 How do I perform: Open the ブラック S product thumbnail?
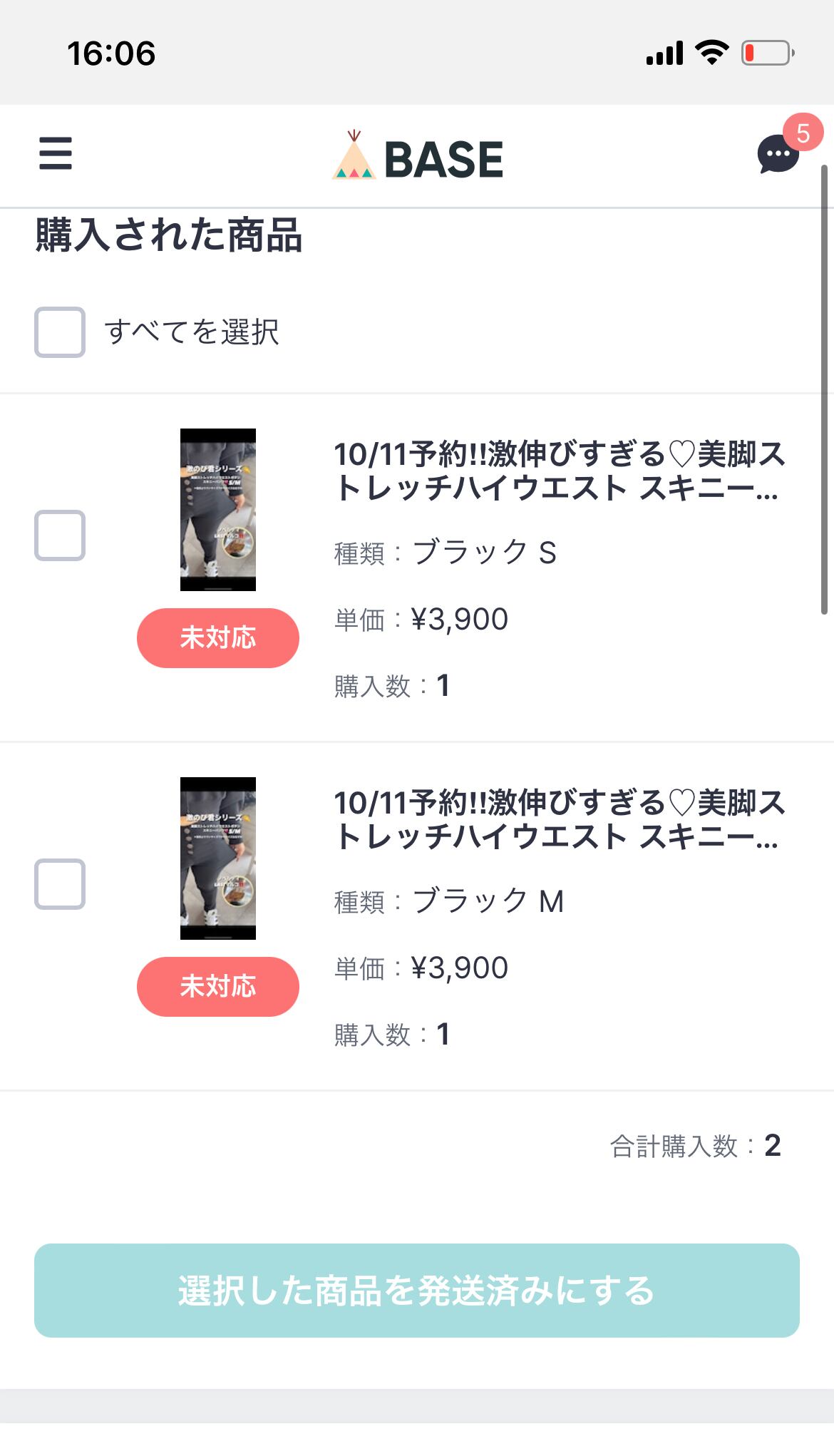click(218, 510)
